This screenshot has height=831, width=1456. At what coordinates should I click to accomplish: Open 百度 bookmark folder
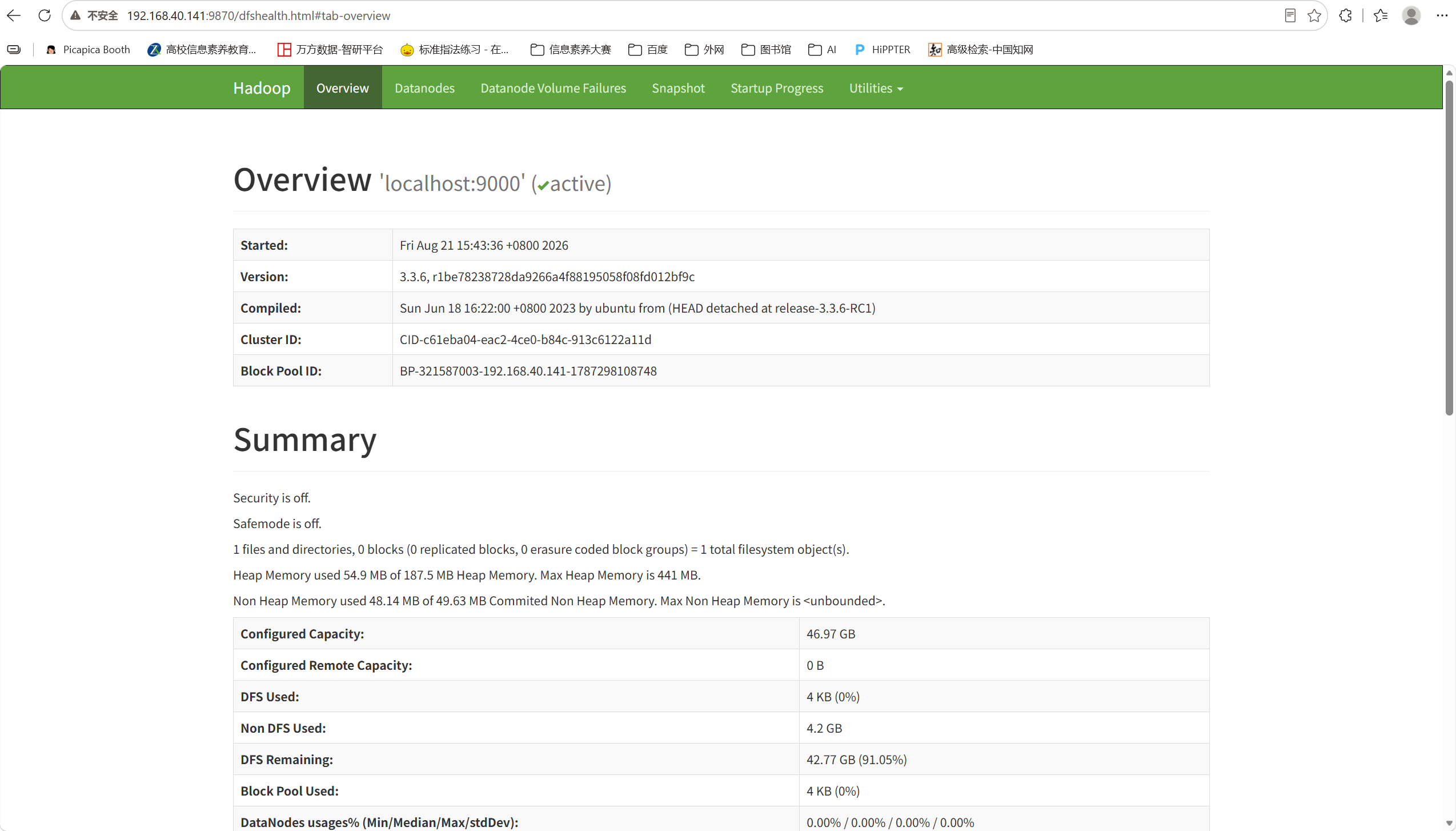click(x=648, y=50)
